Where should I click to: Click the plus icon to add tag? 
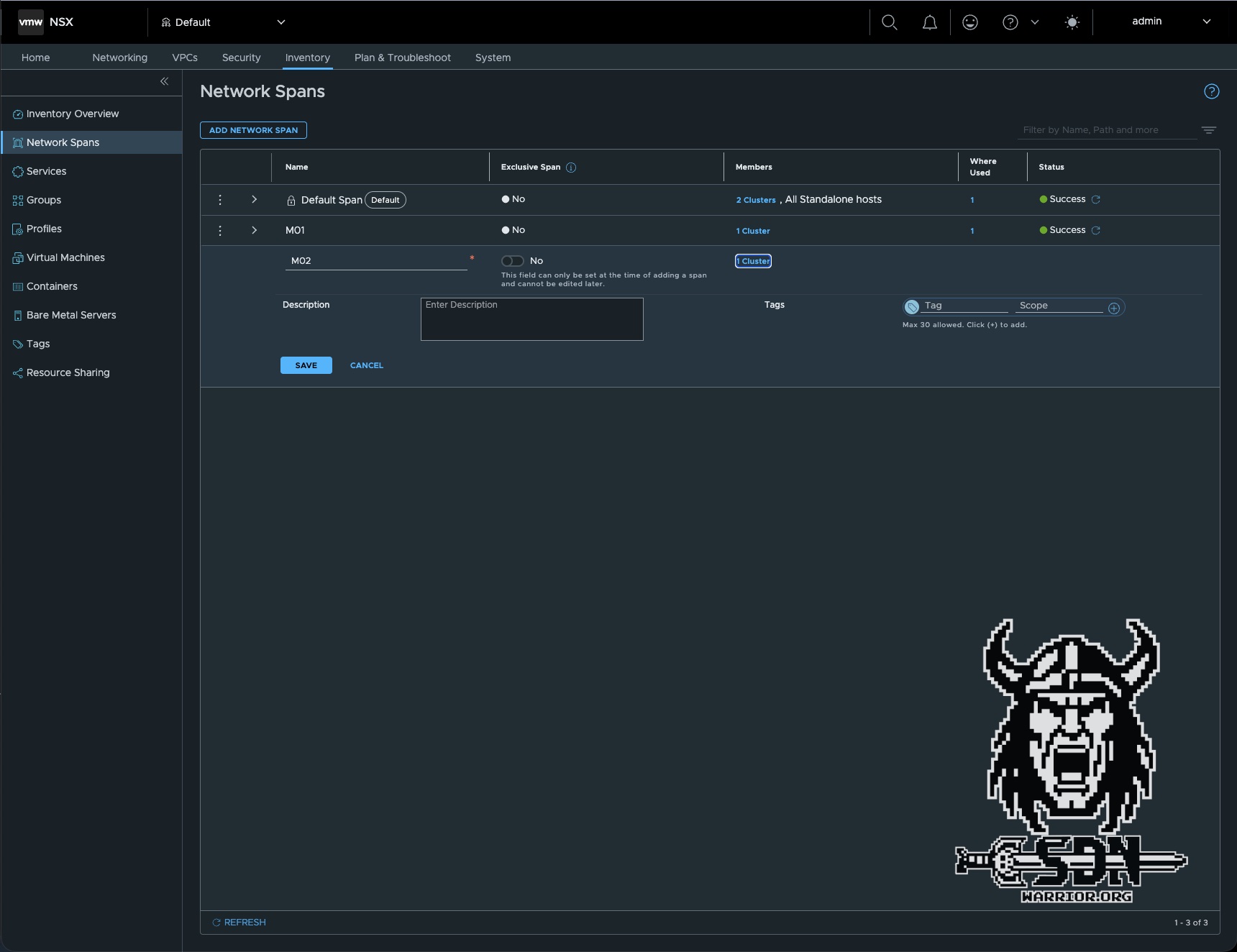click(1114, 308)
